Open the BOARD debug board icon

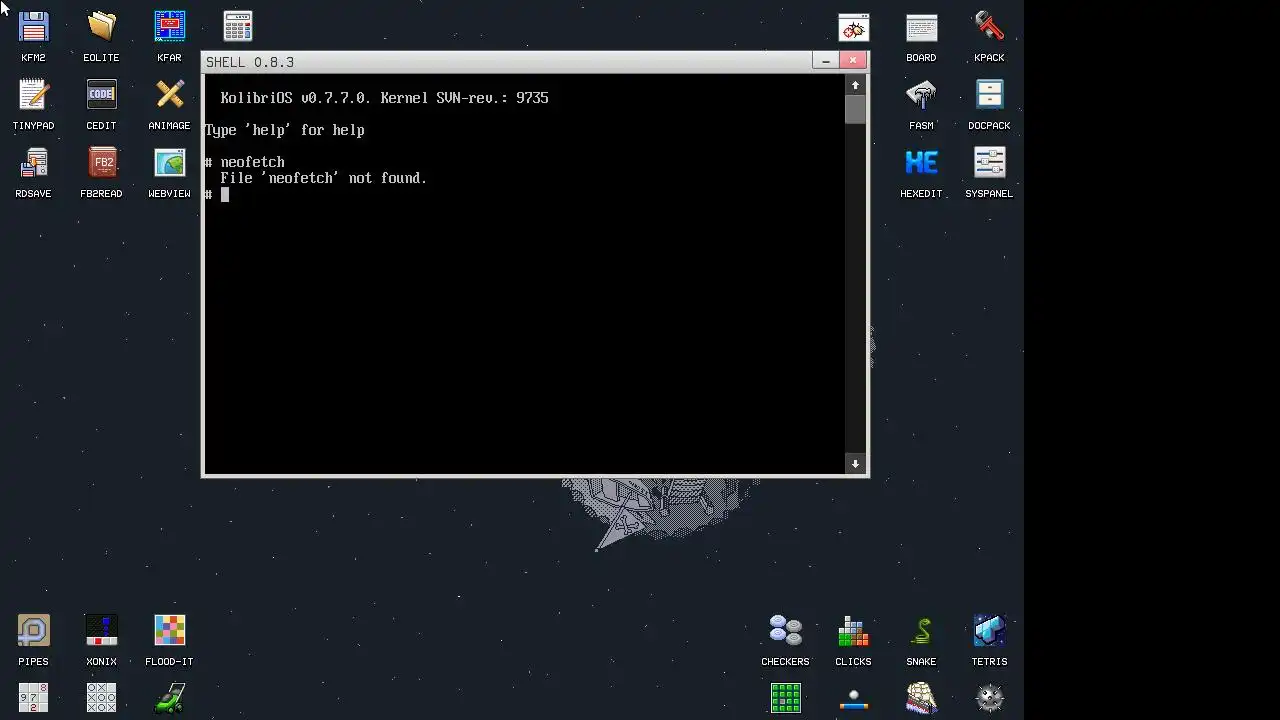[x=921, y=27]
